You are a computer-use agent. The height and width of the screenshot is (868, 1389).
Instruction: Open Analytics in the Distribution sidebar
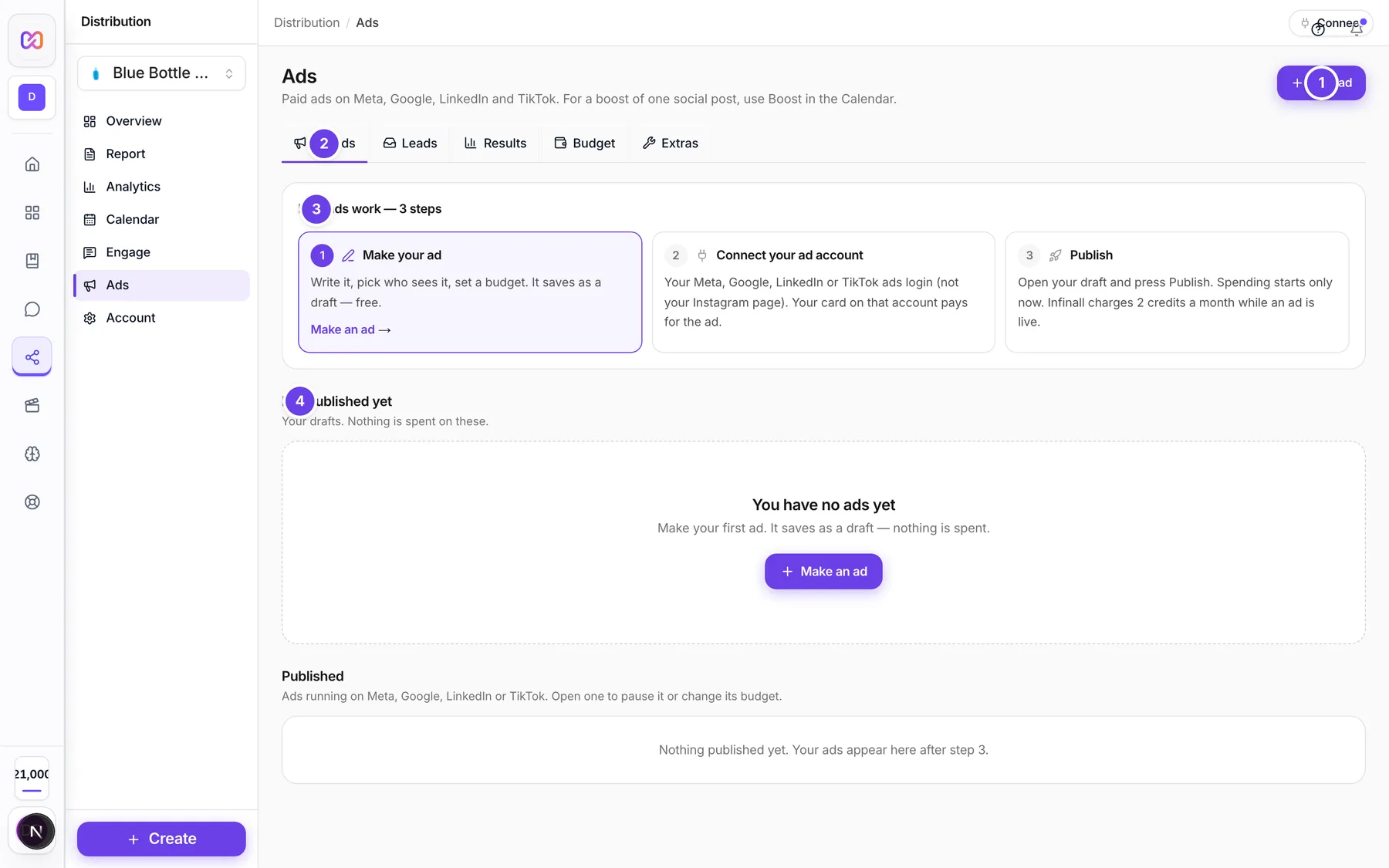(161, 187)
